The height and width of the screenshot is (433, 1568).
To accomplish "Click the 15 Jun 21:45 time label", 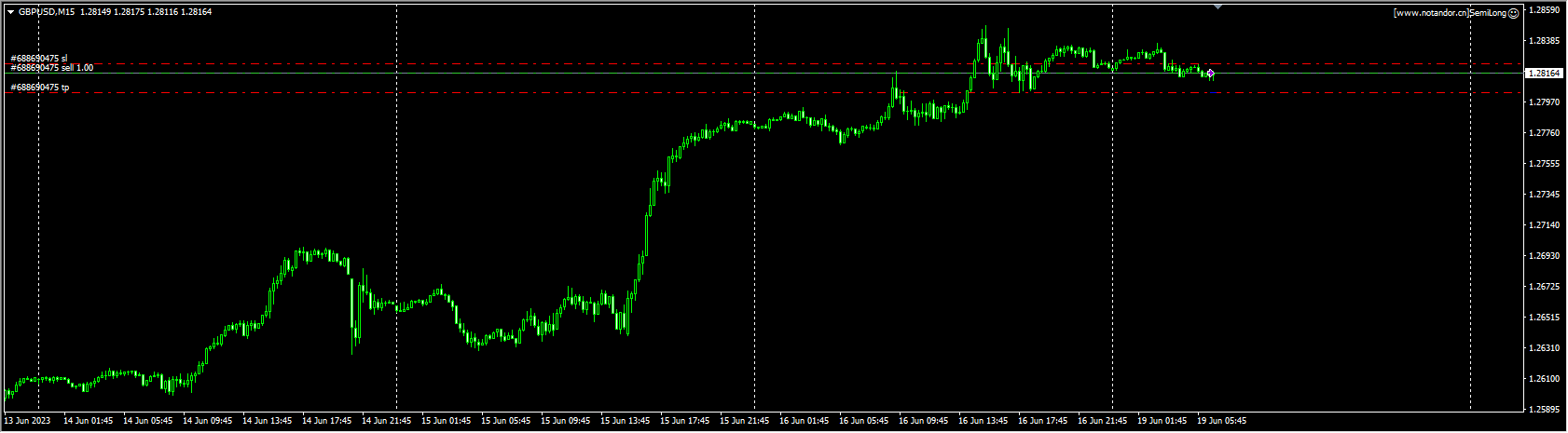I will click(x=744, y=421).
